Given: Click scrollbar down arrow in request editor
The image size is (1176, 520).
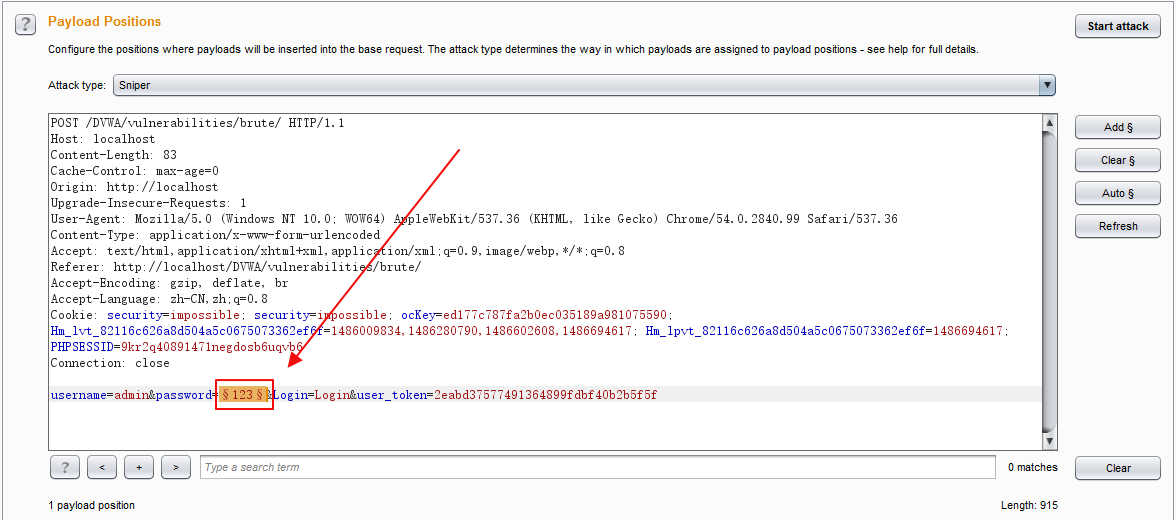Looking at the screenshot, I should point(1049,441).
